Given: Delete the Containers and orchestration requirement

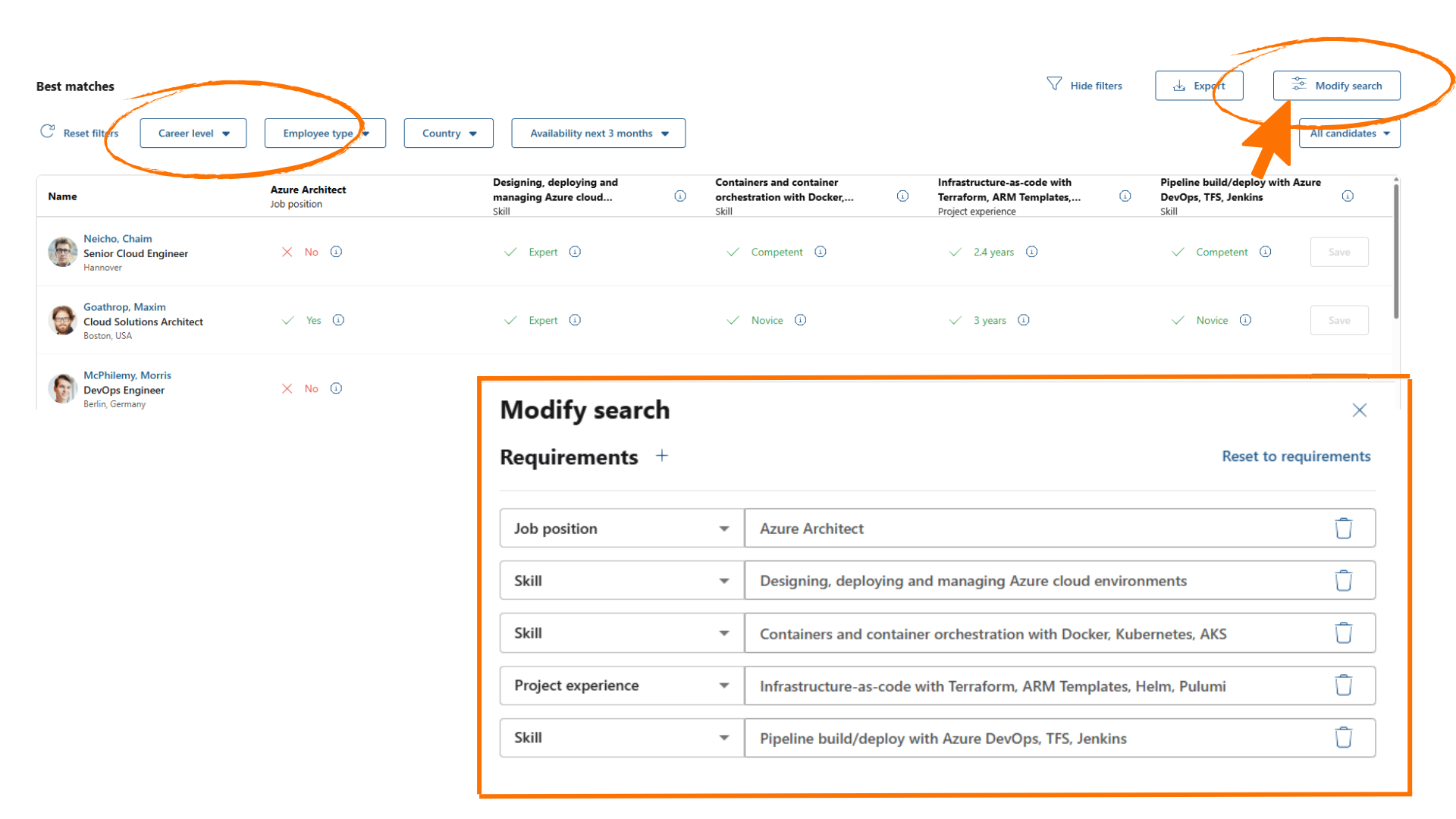Looking at the screenshot, I should coord(1343,633).
